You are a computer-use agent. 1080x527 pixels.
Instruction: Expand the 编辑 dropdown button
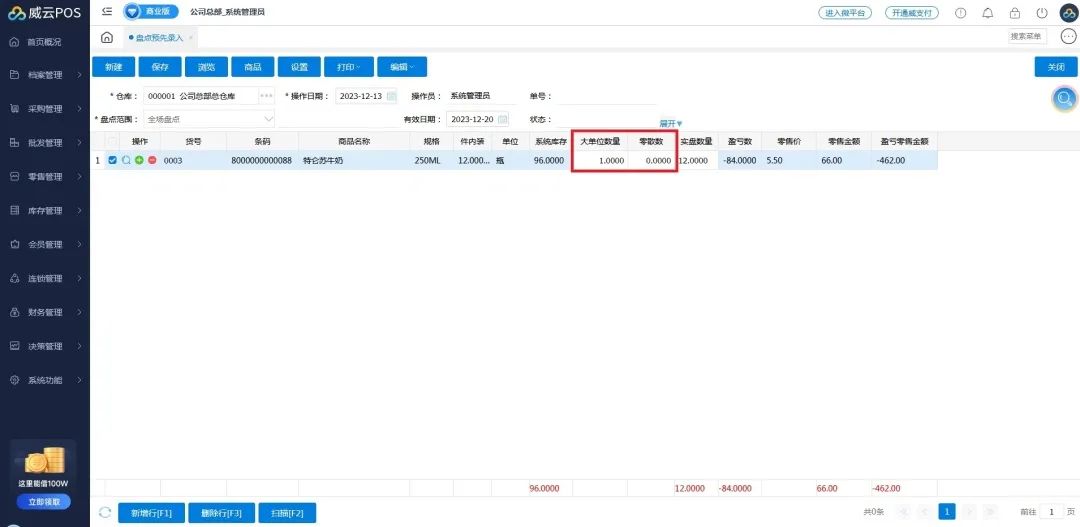(402, 67)
